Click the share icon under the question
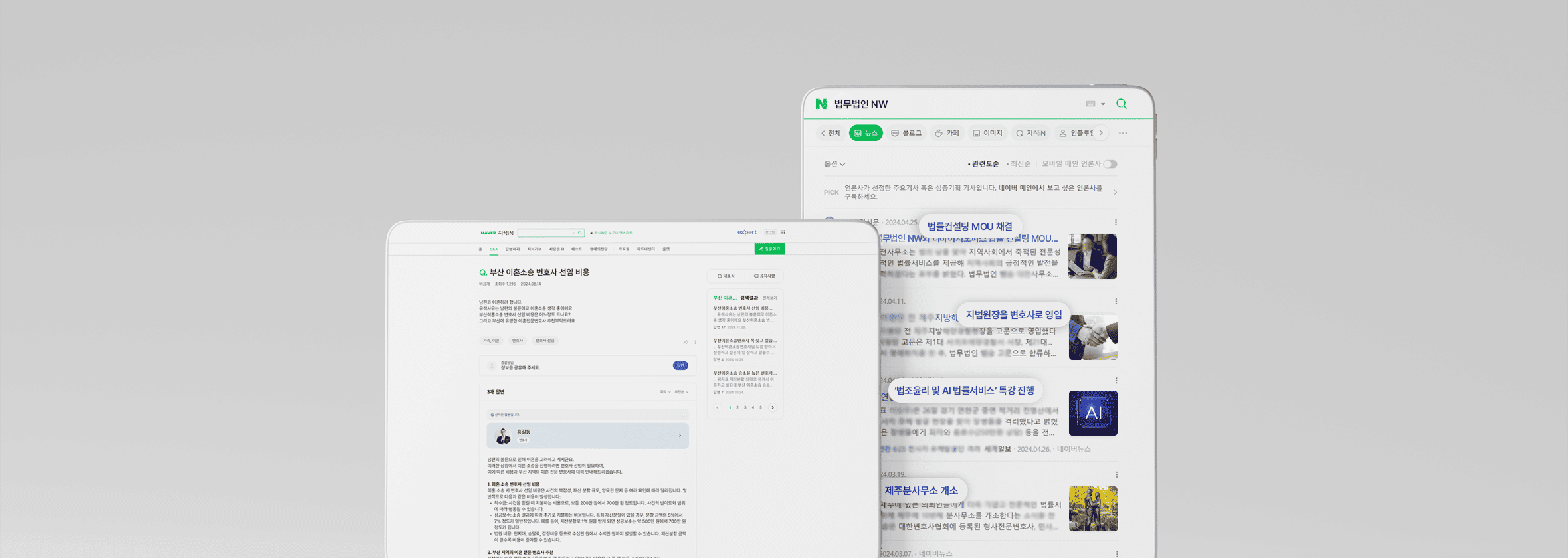The image size is (1568, 558). 686,342
